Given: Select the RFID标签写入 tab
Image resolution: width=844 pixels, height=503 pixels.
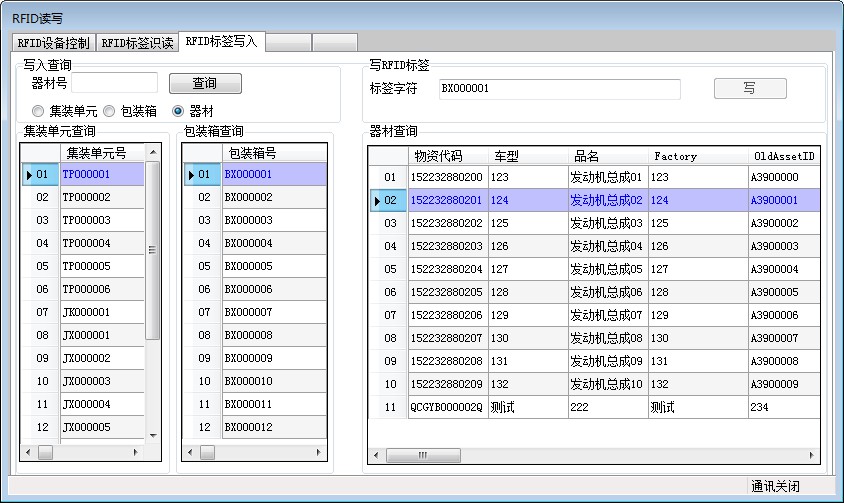Looking at the screenshot, I should tap(222, 41).
